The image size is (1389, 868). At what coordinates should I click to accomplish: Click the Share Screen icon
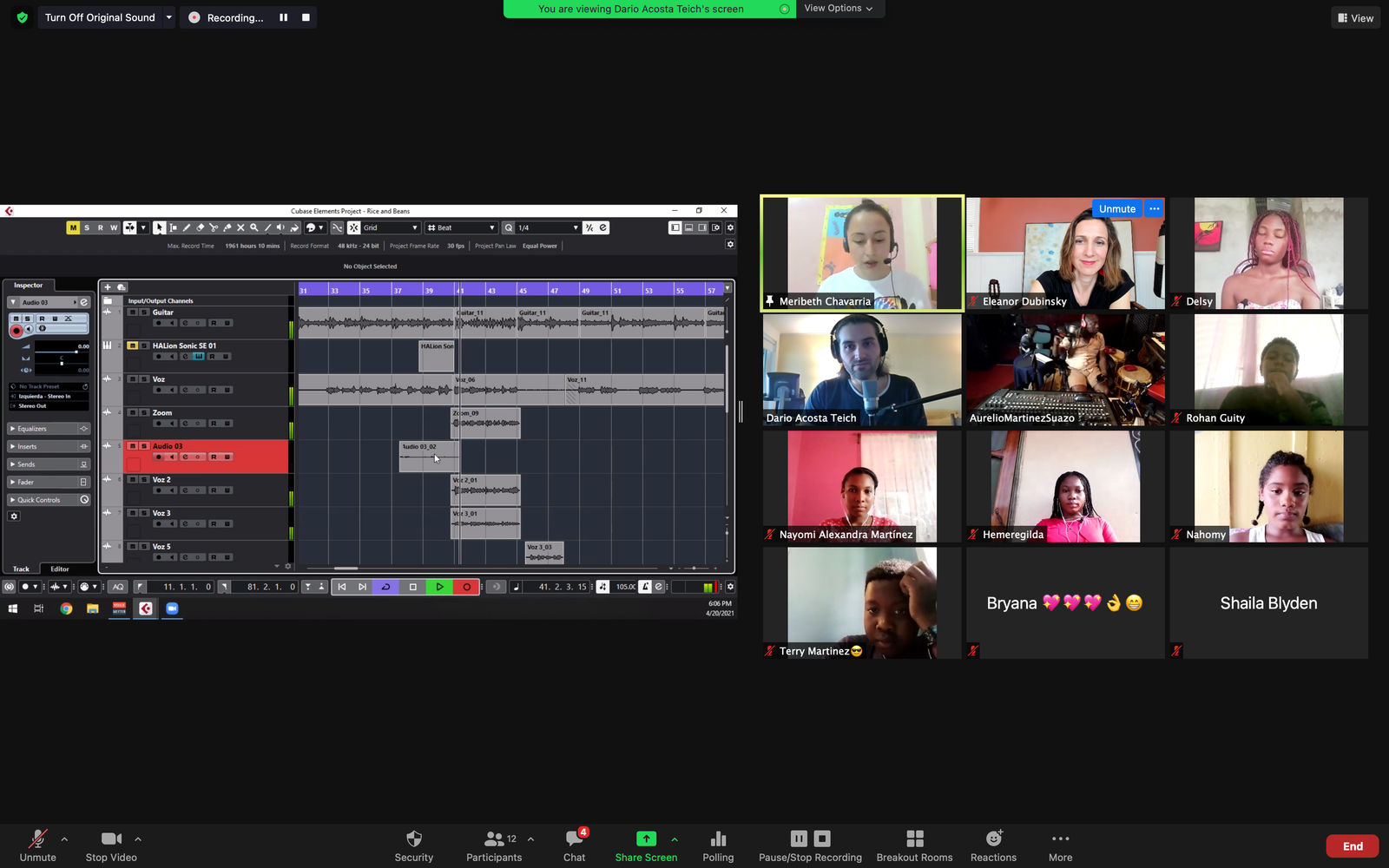click(646, 838)
